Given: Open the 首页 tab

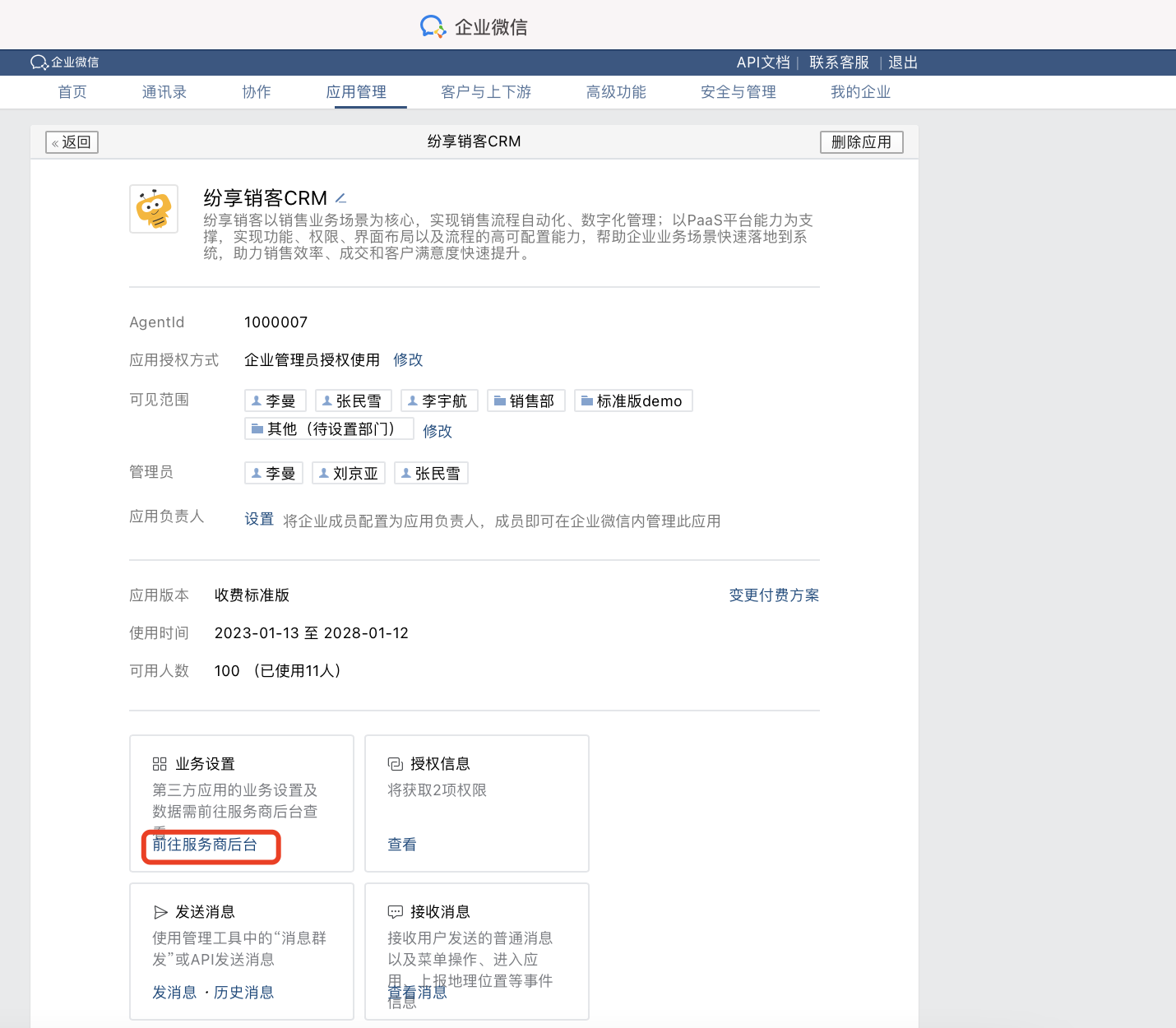Looking at the screenshot, I should (x=72, y=92).
